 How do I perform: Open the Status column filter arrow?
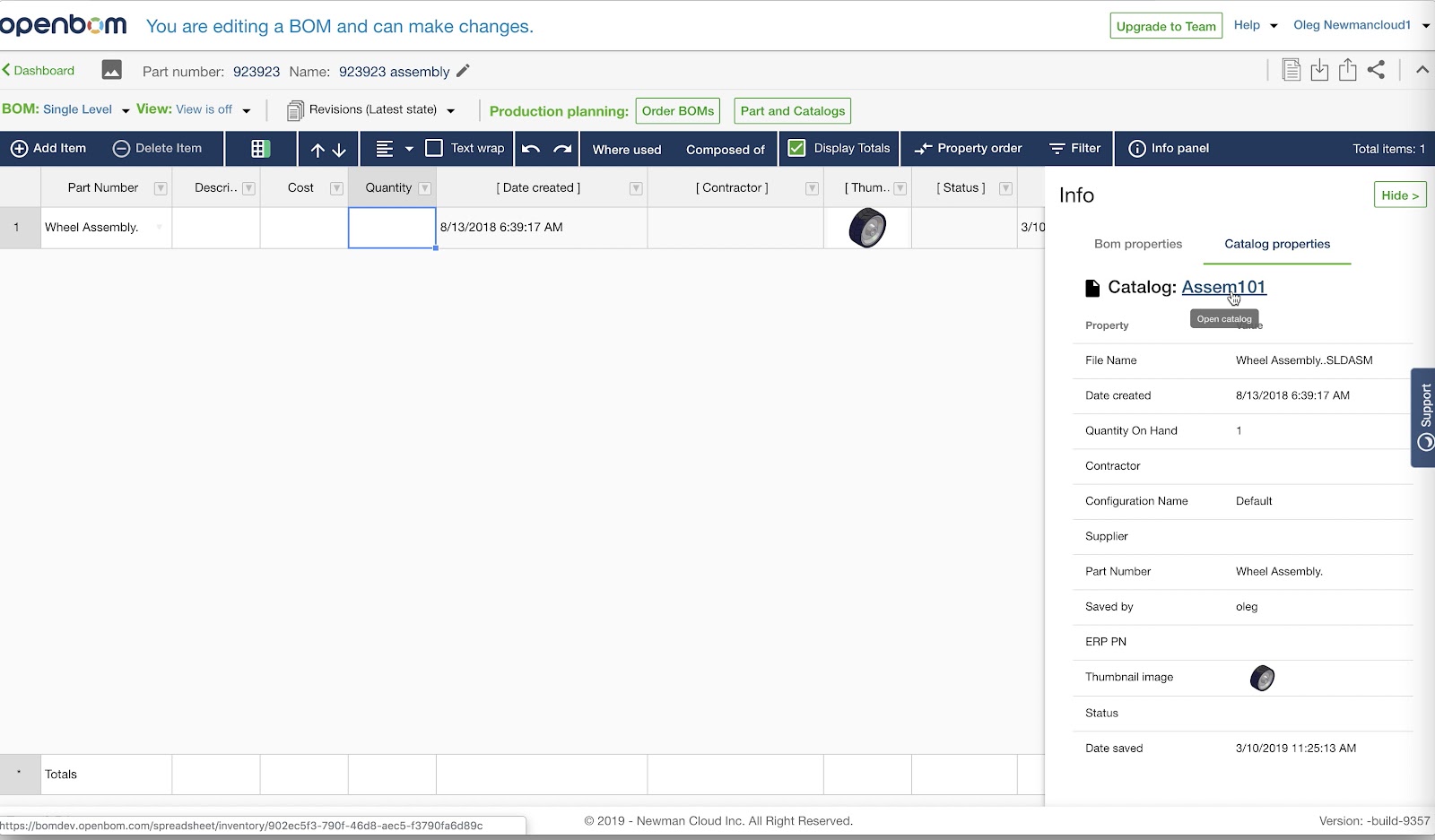click(1006, 188)
